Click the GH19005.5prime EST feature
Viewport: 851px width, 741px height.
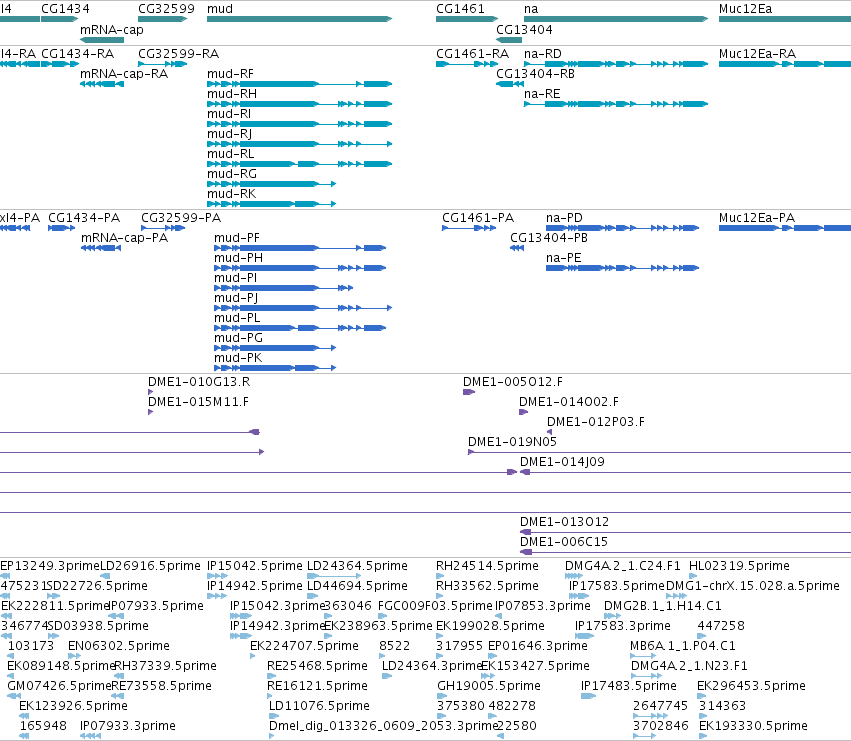[442, 696]
